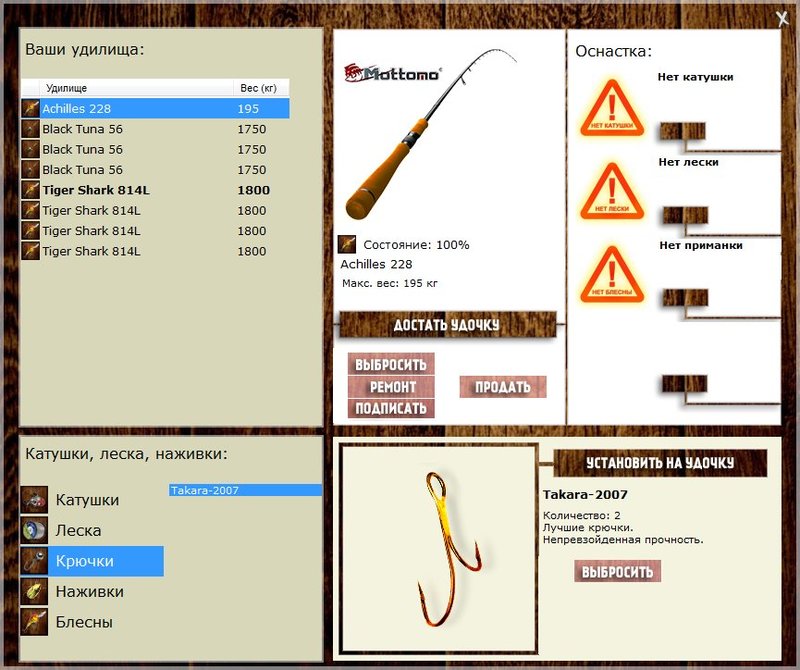The image size is (800, 670).
Task: Click the 'Нет приманки' warning triangle
Action: tap(612, 275)
